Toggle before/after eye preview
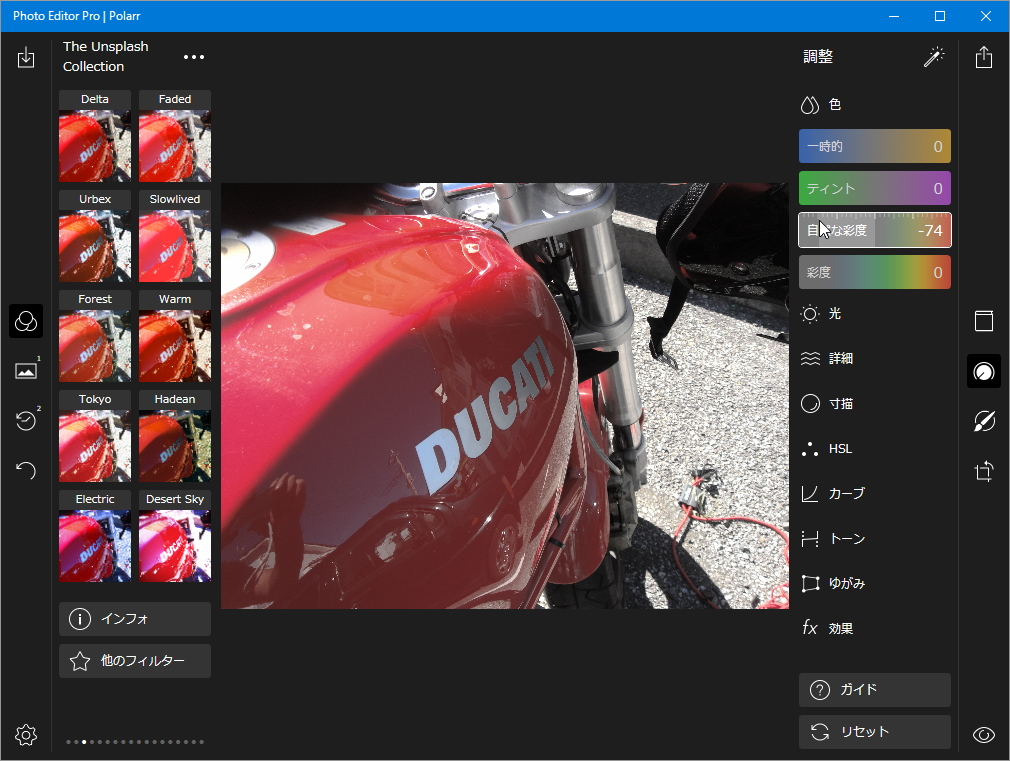This screenshot has width=1010, height=761. (x=984, y=735)
